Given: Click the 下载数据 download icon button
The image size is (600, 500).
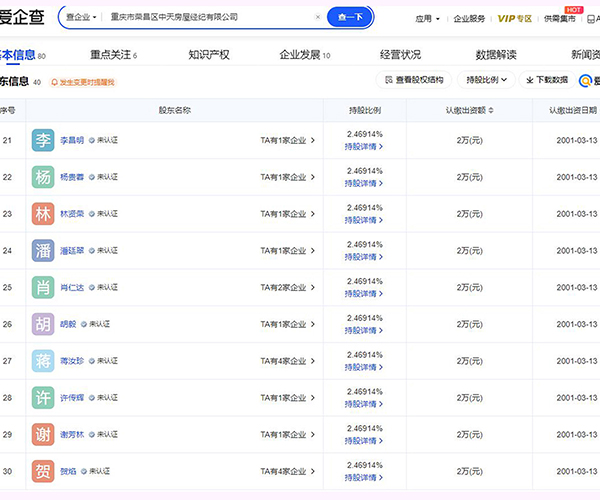Looking at the screenshot, I should (x=544, y=80).
